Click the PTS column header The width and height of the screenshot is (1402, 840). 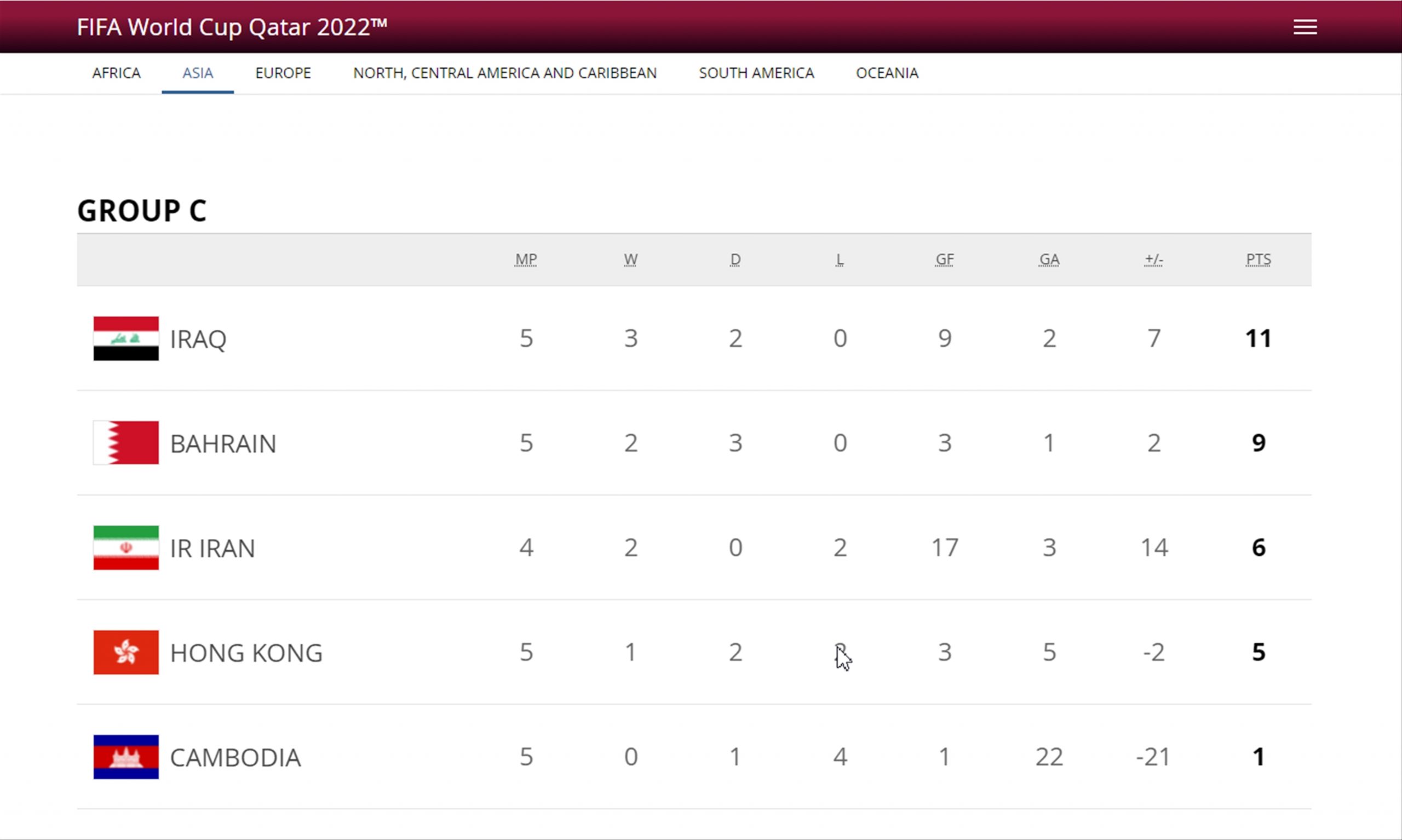pyautogui.click(x=1258, y=260)
